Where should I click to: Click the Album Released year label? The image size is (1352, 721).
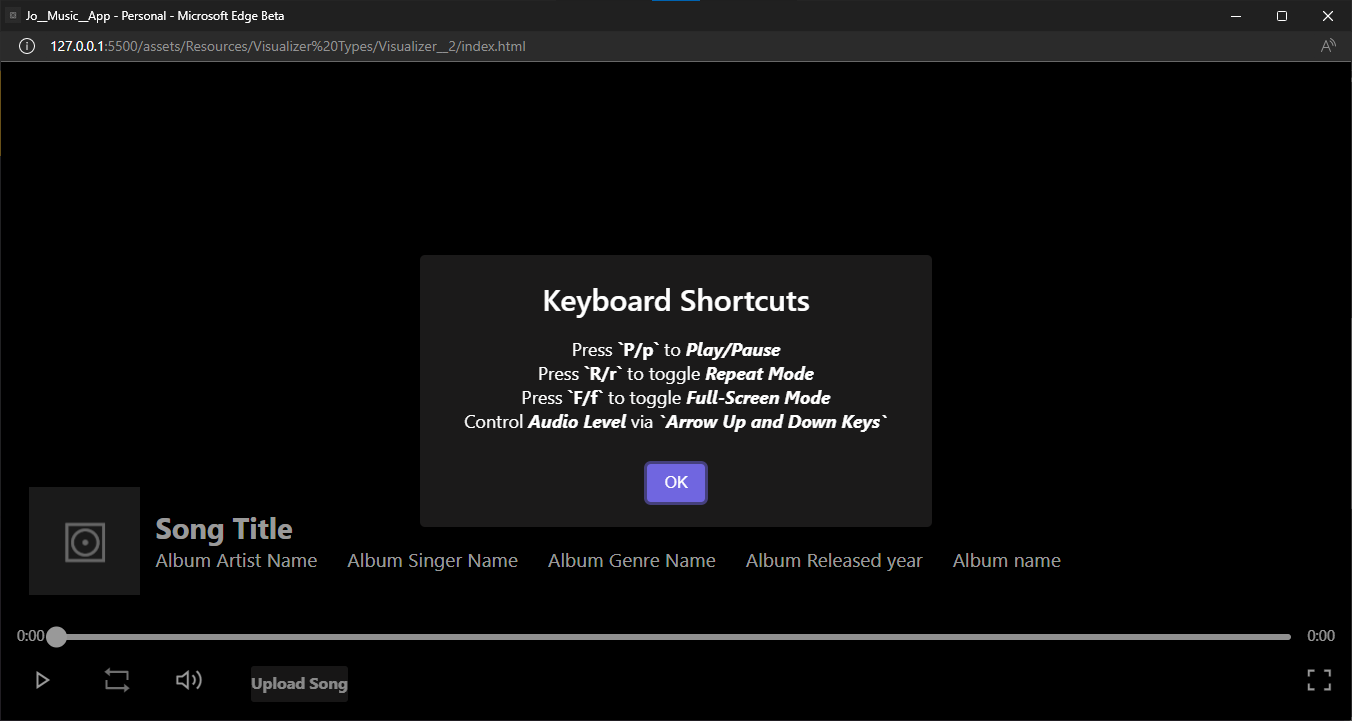pyautogui.click(x=834, y=560)
